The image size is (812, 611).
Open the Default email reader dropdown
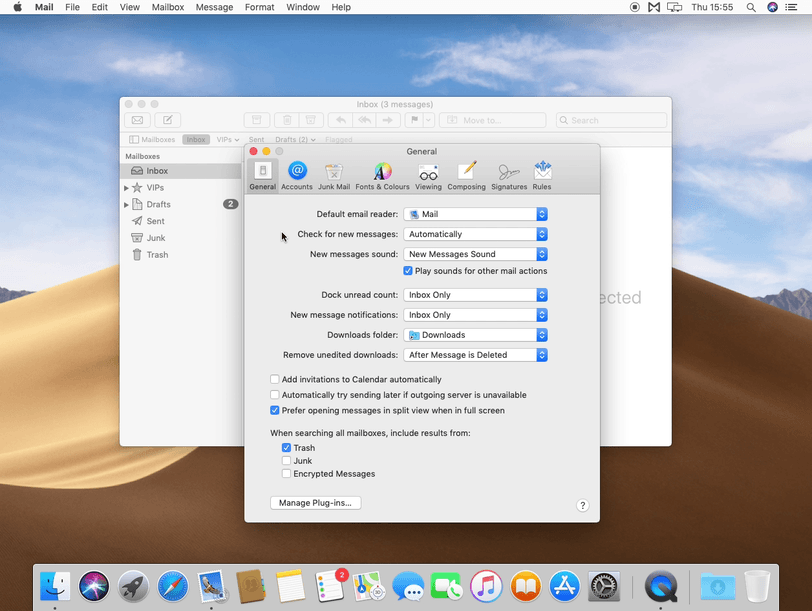(x=475, y=214)
